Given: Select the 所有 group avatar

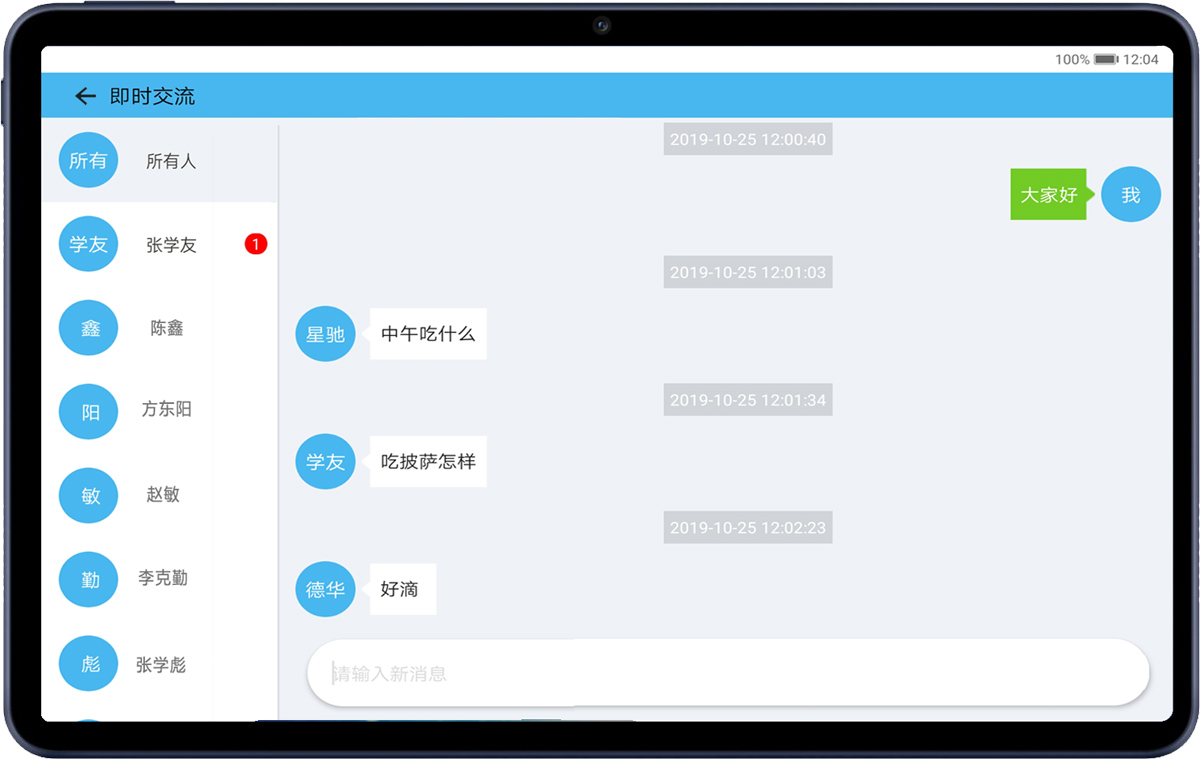Looking at the screenshot, I should [88, 160].
